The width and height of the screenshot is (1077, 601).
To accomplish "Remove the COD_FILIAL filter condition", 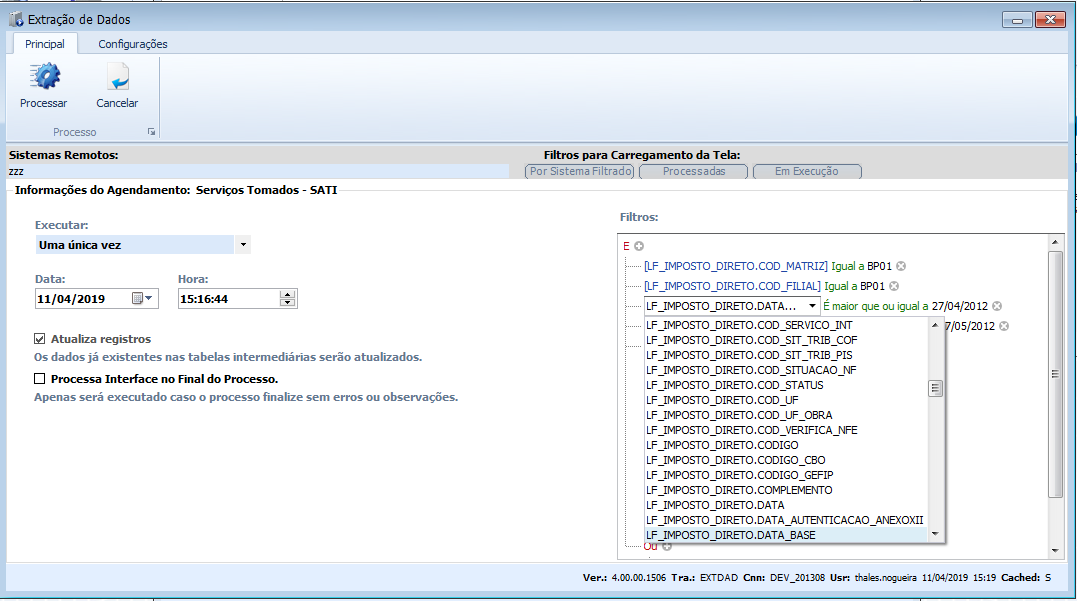I will click(894, 286).
